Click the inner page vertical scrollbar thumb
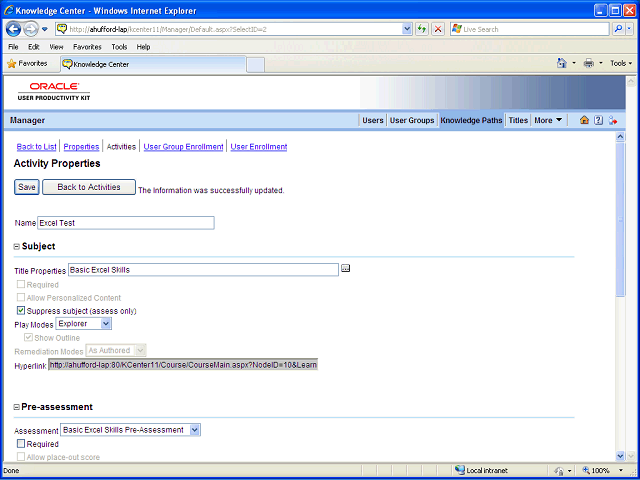The image size is (640, 480). click(x=620, y=220)
